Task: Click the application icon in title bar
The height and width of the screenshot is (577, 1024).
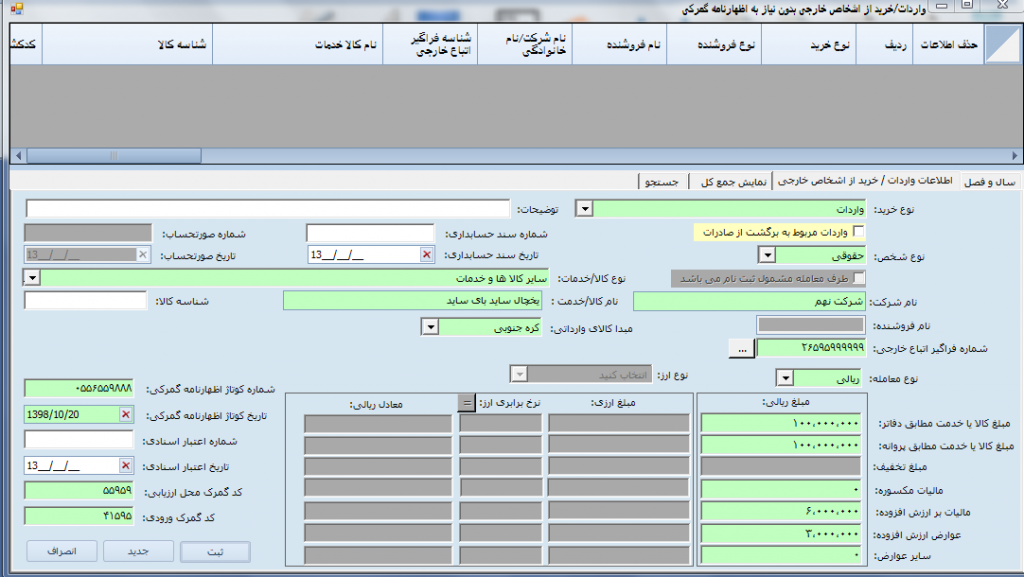Action: 16,8
